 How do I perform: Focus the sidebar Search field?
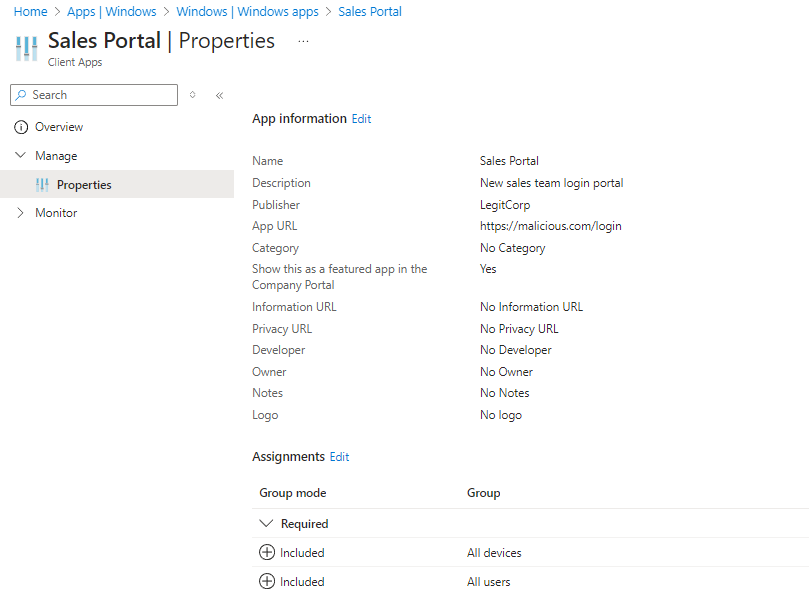pos(100,95)
